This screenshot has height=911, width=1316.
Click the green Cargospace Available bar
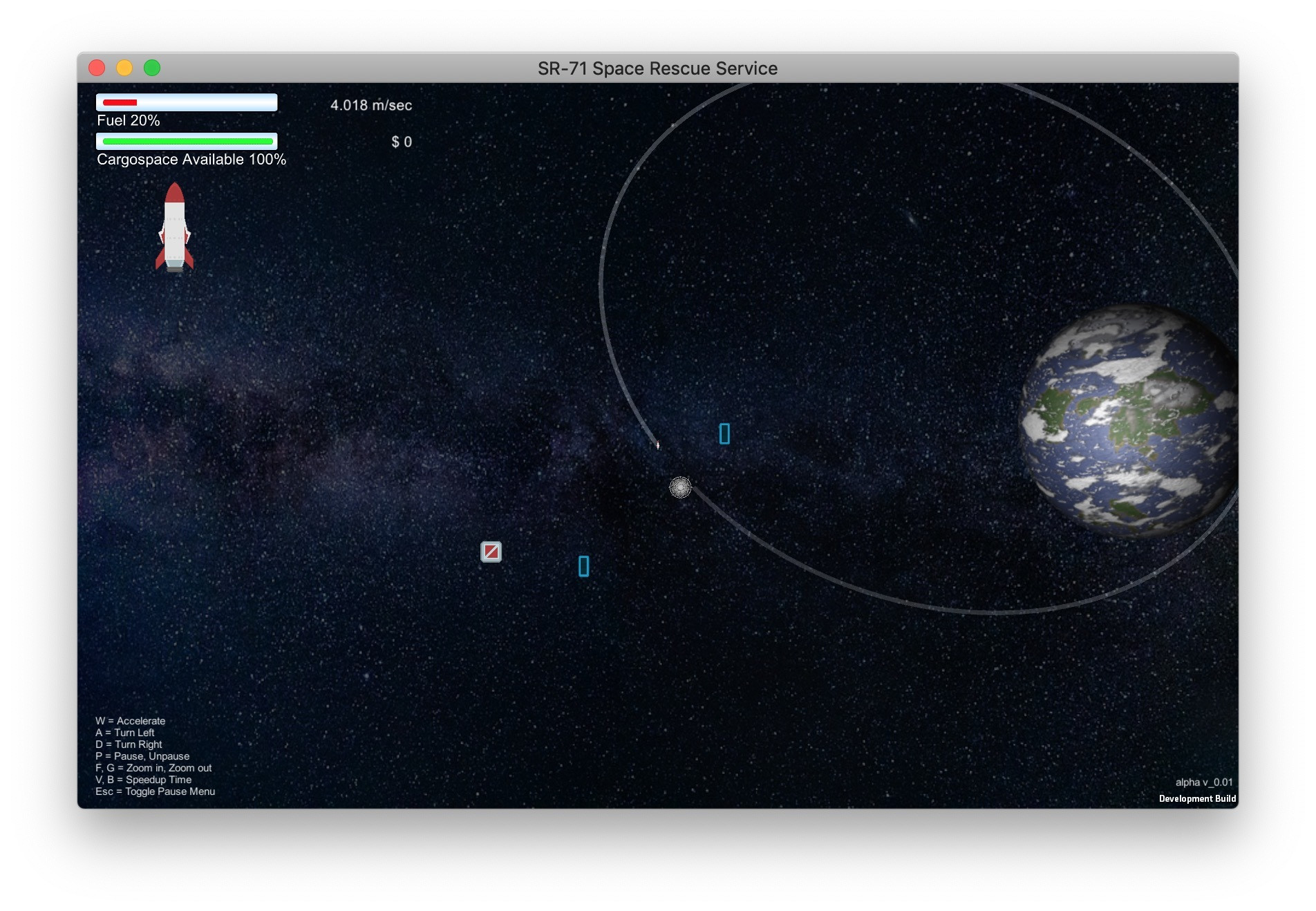click(x=187, y=141)
